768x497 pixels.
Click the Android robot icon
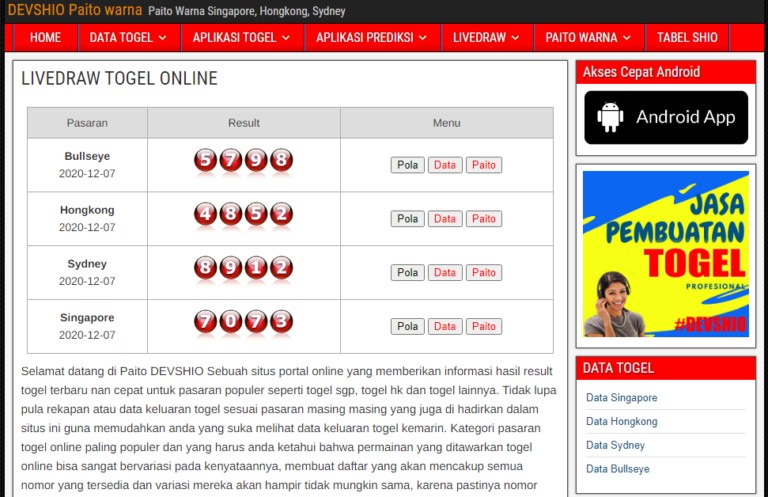(x=610, y=117)
